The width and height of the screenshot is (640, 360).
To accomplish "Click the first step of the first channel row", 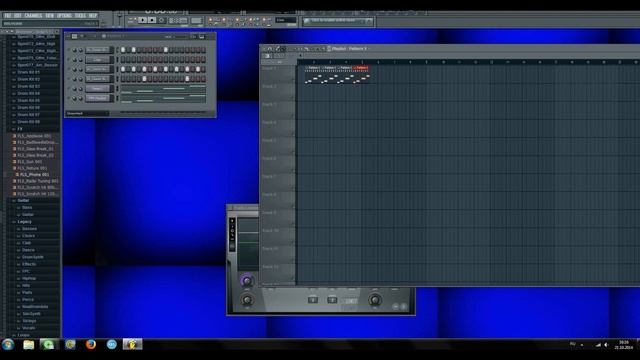I will coord(123,50).
